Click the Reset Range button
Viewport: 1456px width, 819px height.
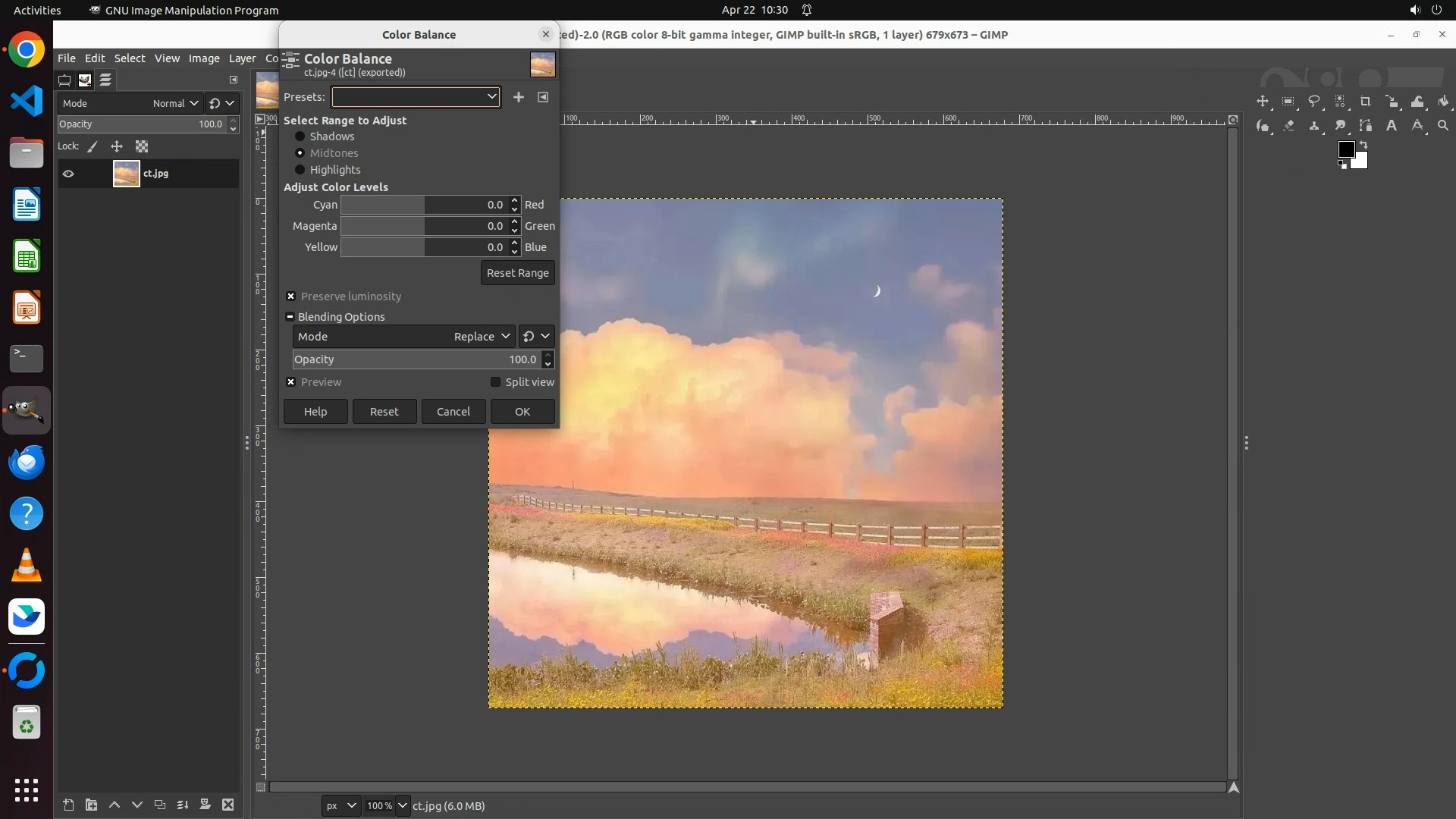click(x=517, y=273)
